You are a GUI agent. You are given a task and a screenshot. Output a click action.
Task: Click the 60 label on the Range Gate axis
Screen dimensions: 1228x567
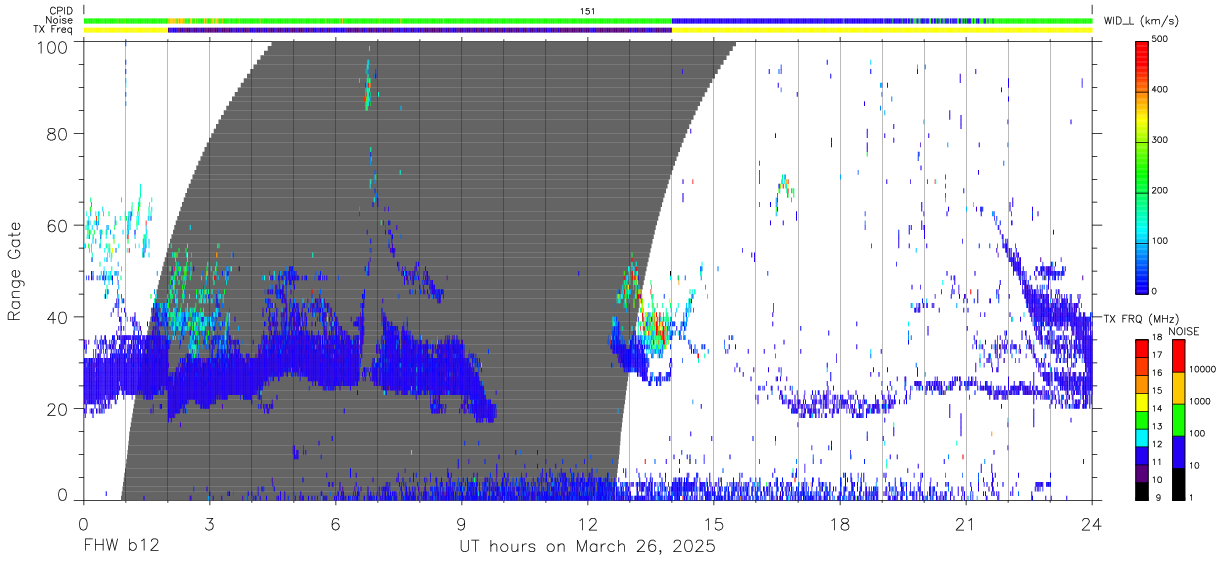[x=59, y=225]
